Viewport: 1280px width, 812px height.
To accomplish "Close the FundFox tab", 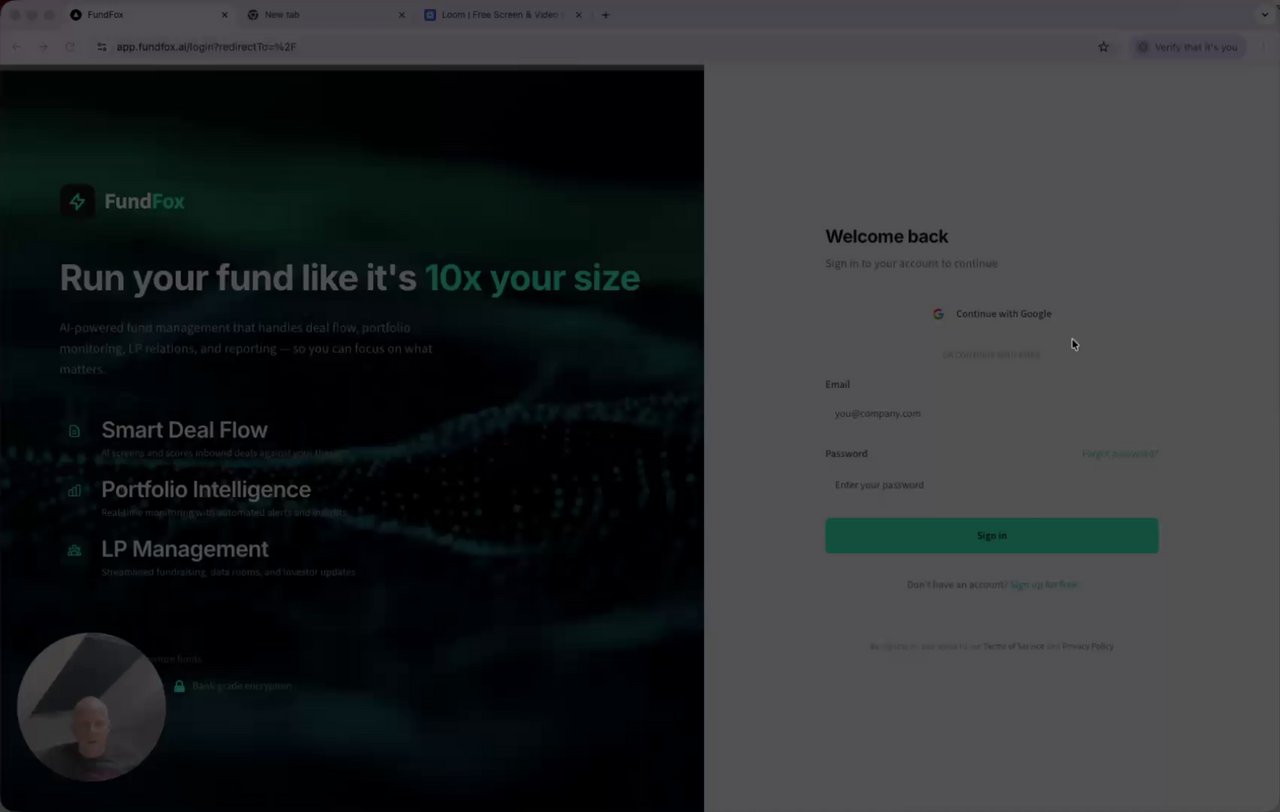I will [224, 15].
